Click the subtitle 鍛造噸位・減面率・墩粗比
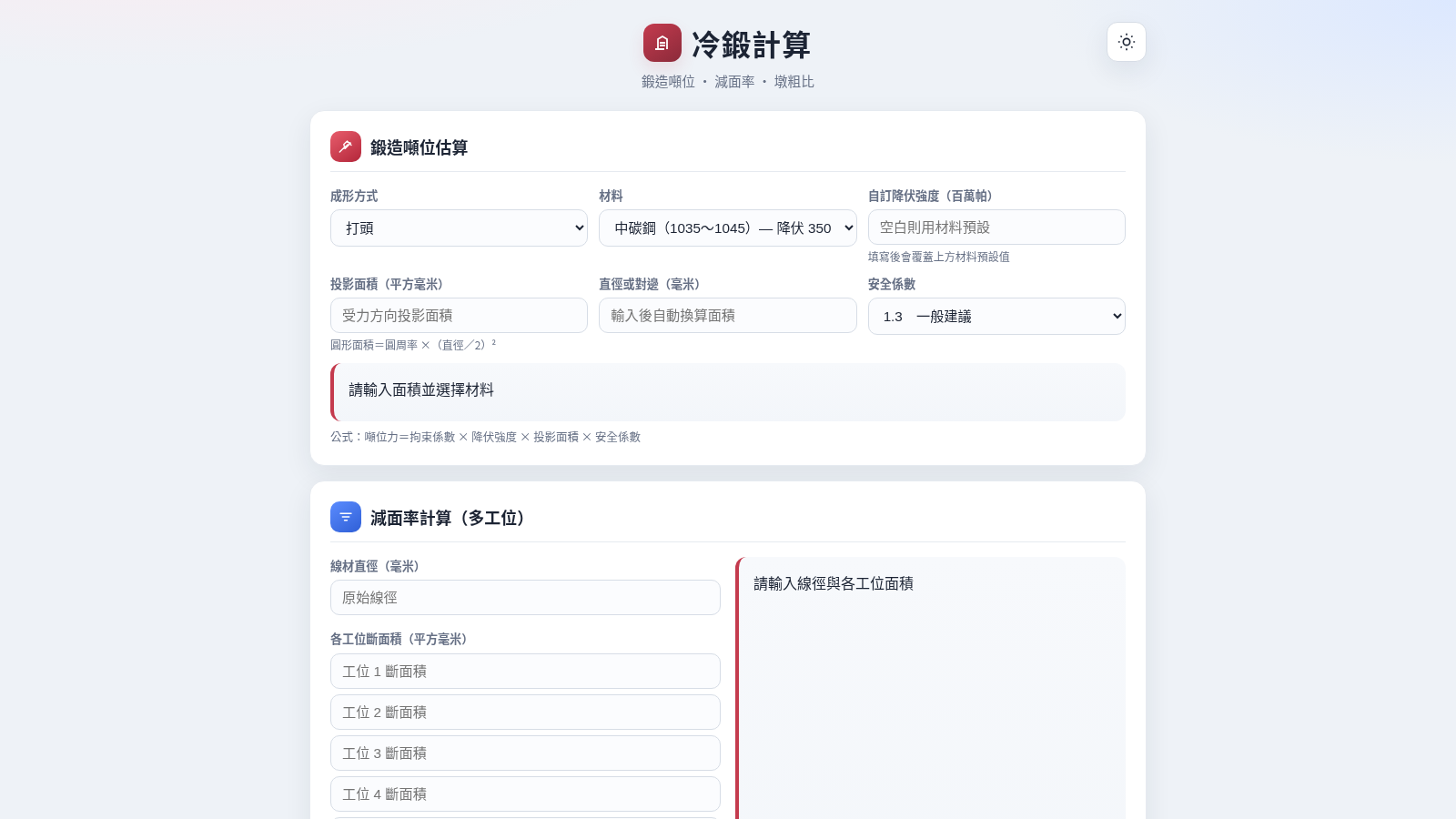Screen dimensions: 1456x819 pyautogui.click(x=728, y=82)
